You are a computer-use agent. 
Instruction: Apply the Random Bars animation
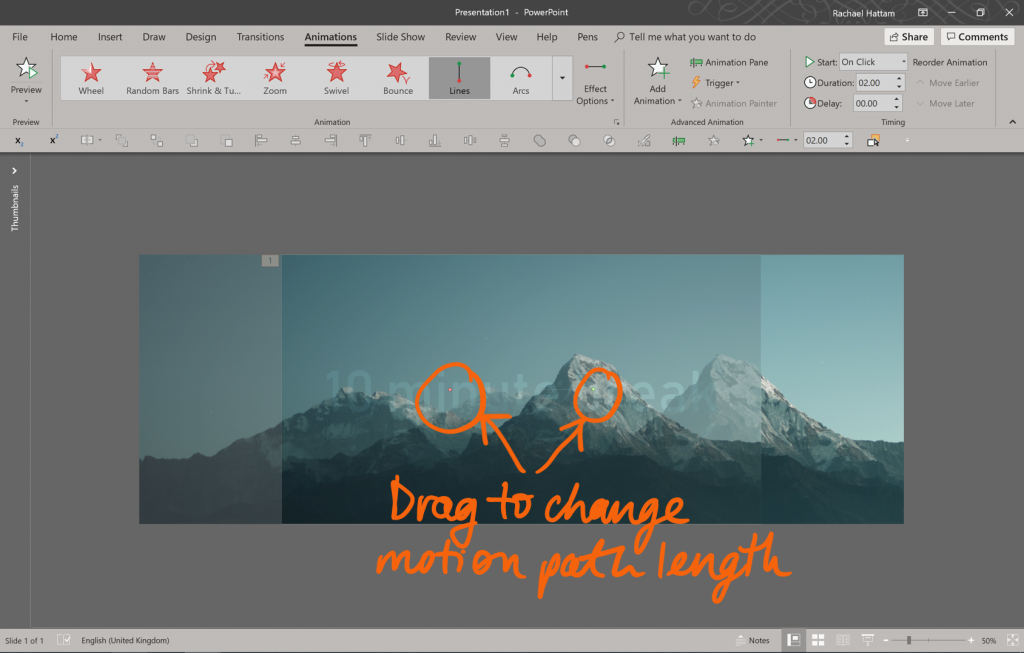(152, 78)
